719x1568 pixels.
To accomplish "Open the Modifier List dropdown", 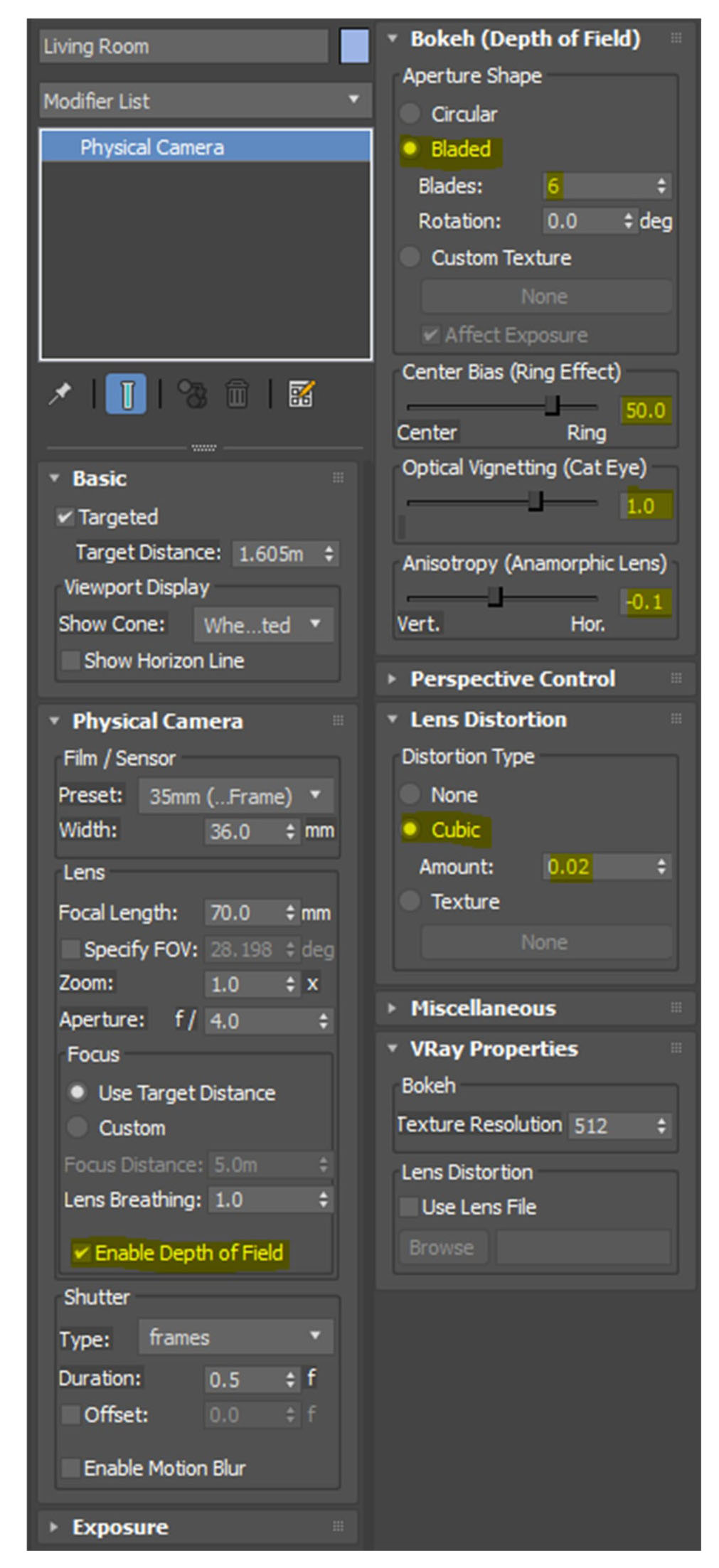I will (205, 100).
